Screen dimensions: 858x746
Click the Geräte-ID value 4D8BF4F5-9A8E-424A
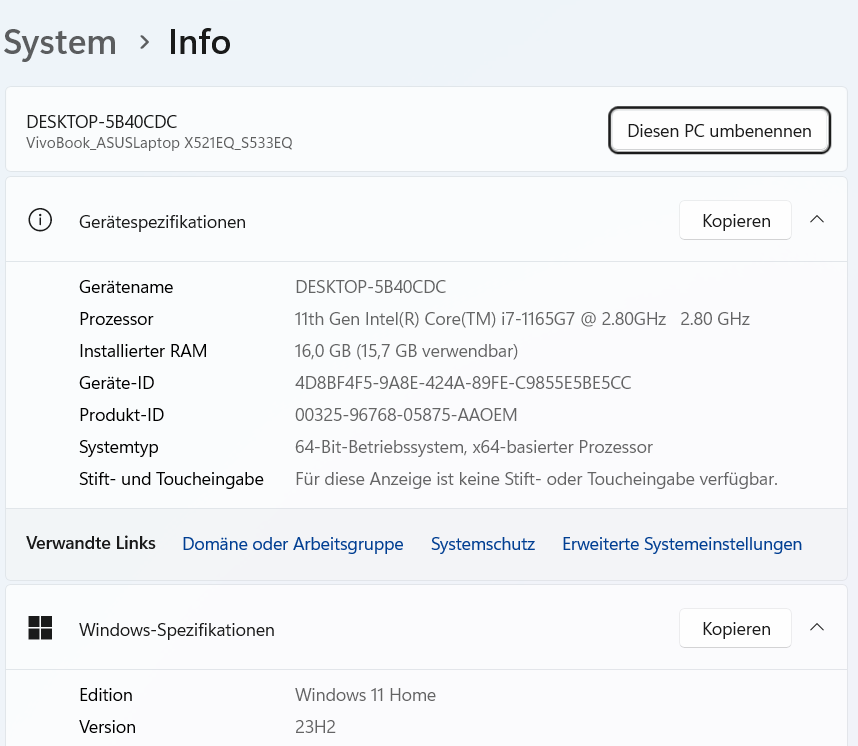pos(463,383)
